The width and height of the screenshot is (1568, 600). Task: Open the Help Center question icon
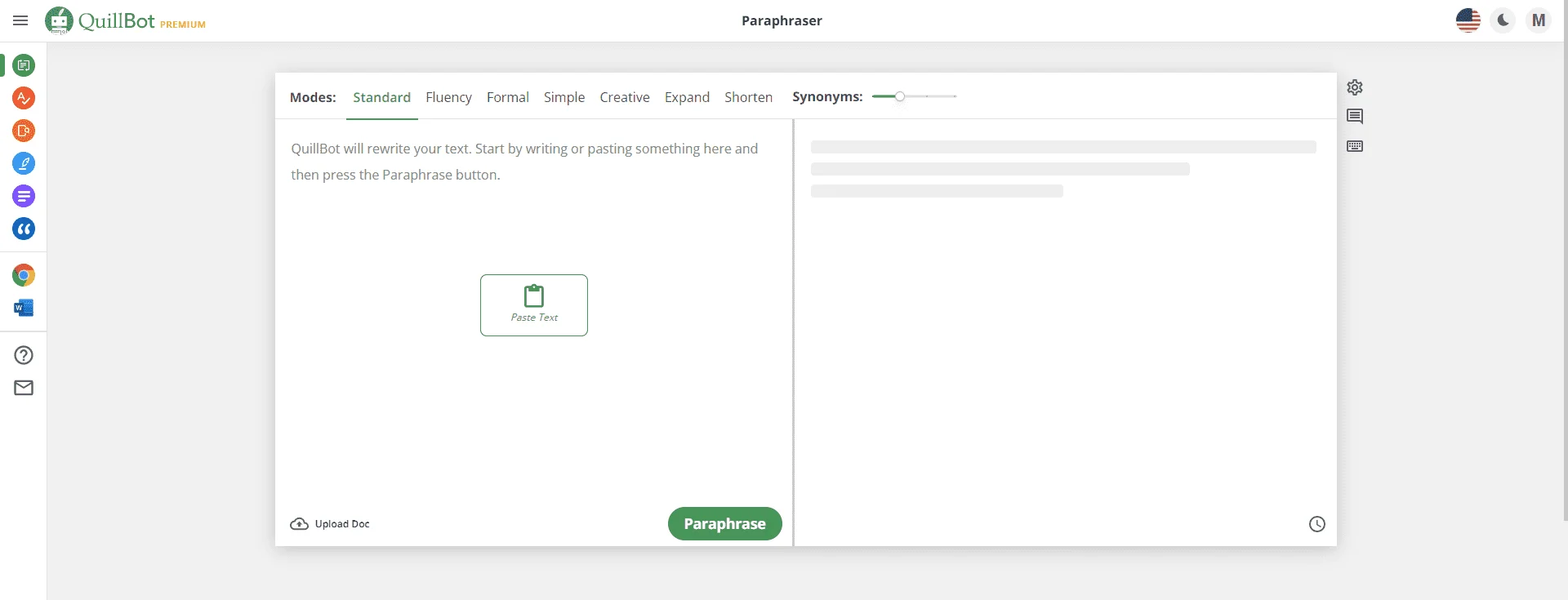click(24, 355)
